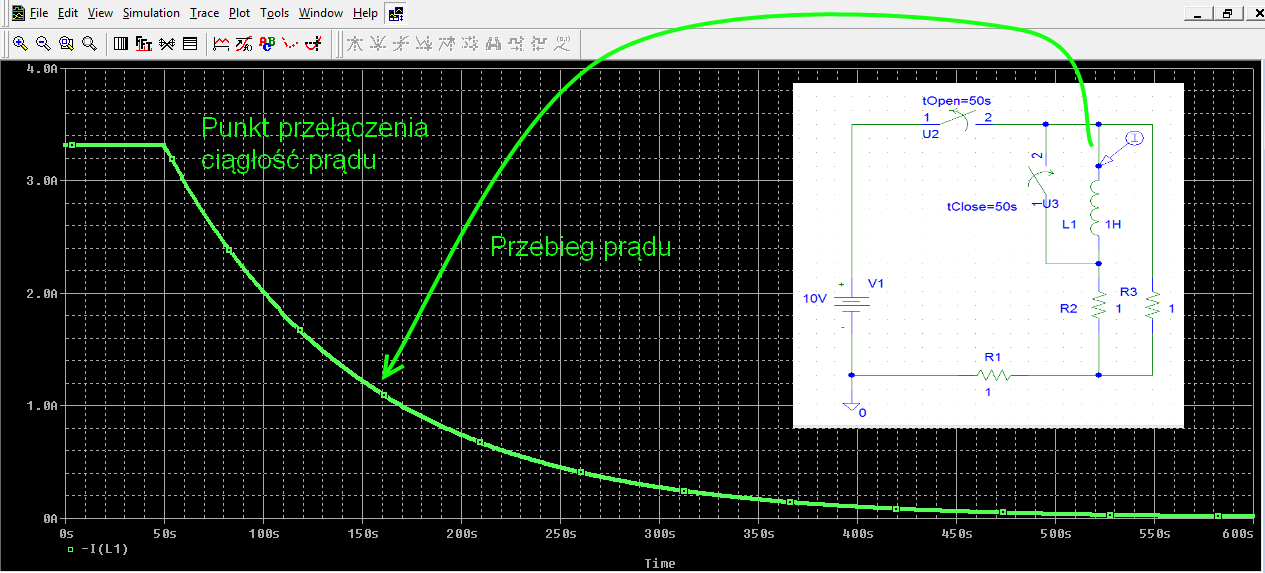This screenshot has width=1265, height=573.
Task: Click the Cursor Trough icon
Action: point(377,43)
